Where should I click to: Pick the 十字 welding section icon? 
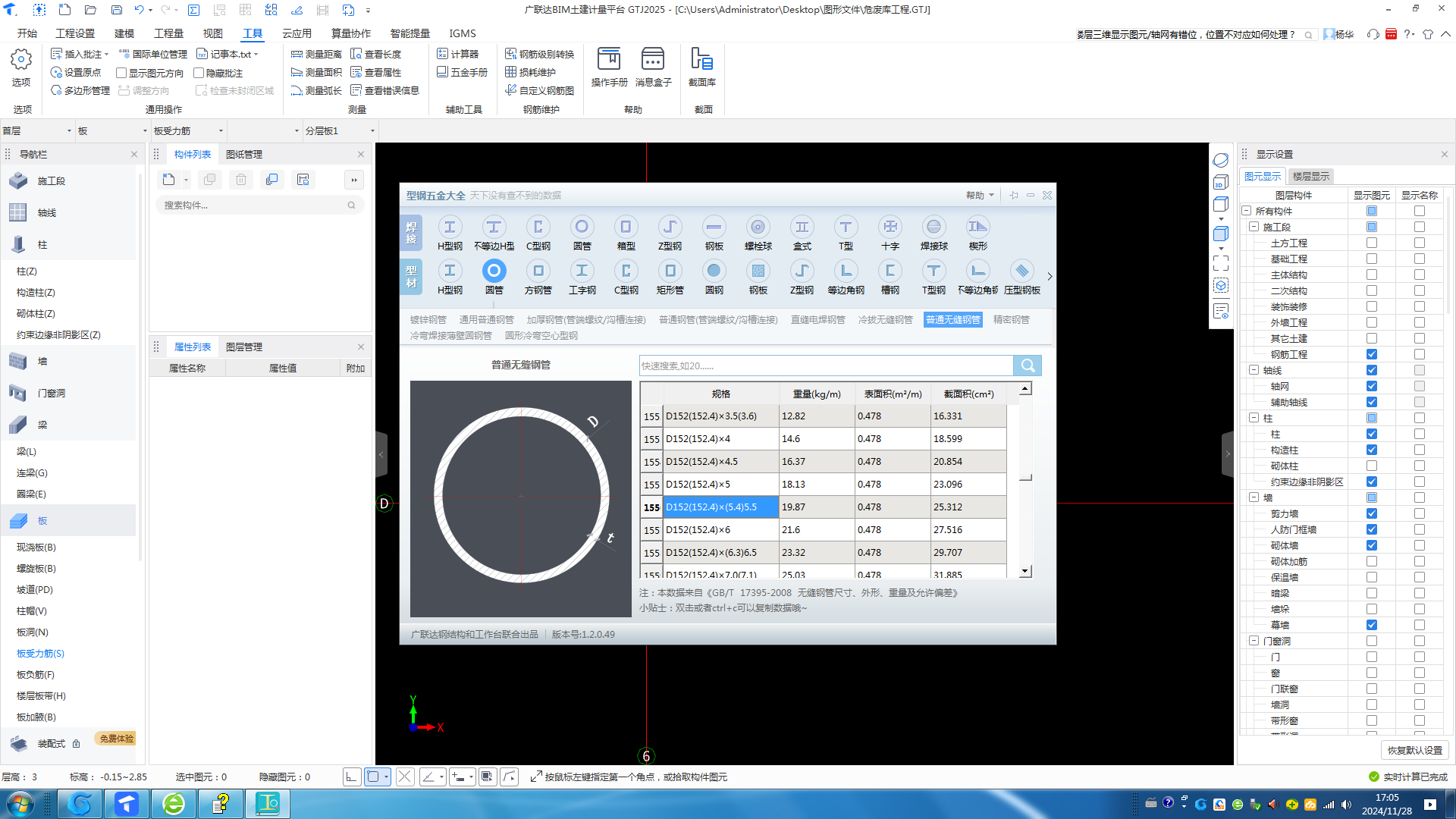click(890, 227)
